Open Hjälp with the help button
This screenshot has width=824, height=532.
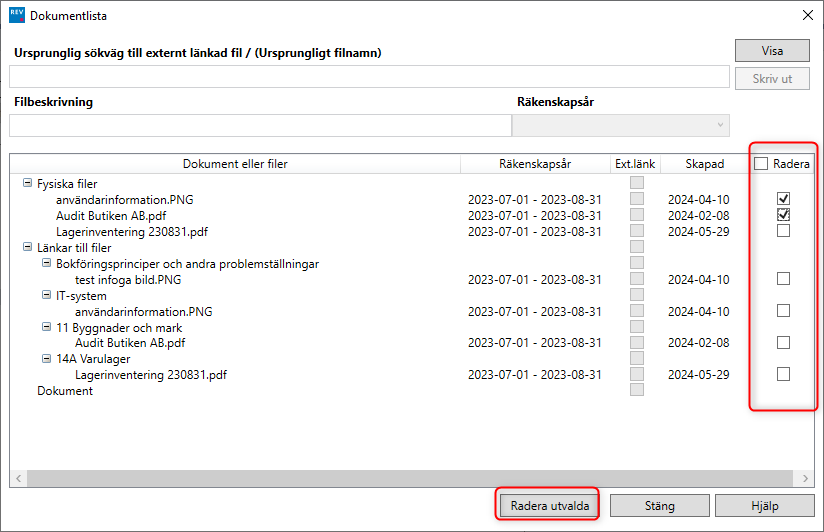(765, 506)
